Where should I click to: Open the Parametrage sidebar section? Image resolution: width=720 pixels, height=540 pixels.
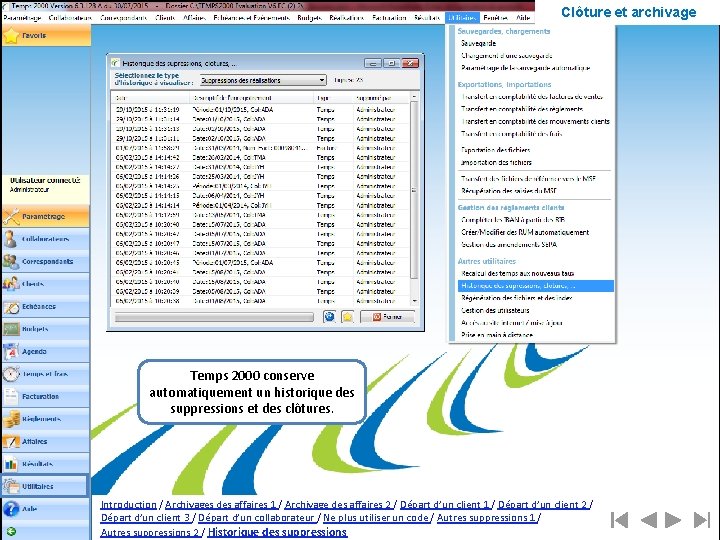(x=45, y=216)
